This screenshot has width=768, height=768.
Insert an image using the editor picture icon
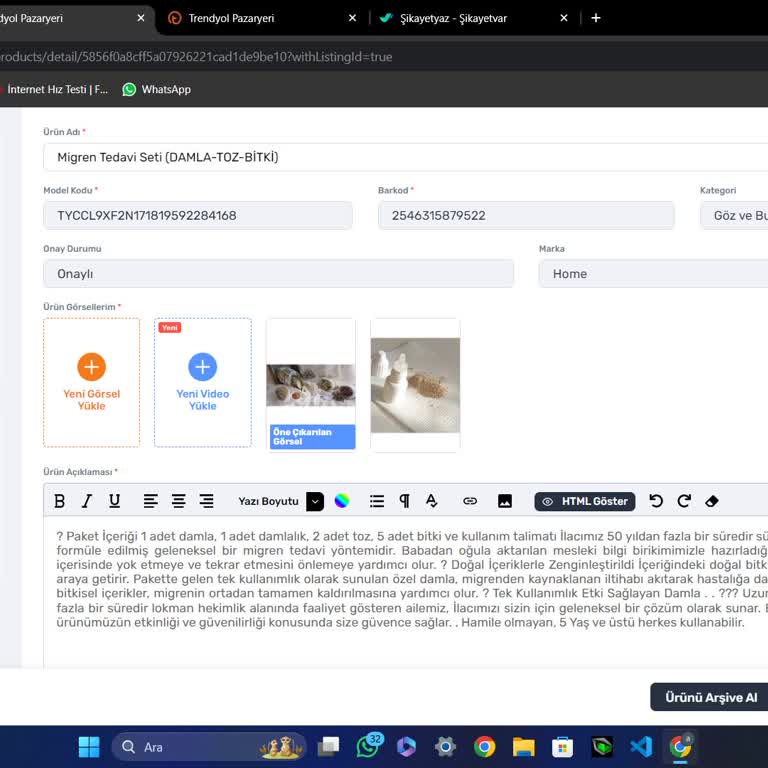(x=505, y=501)
